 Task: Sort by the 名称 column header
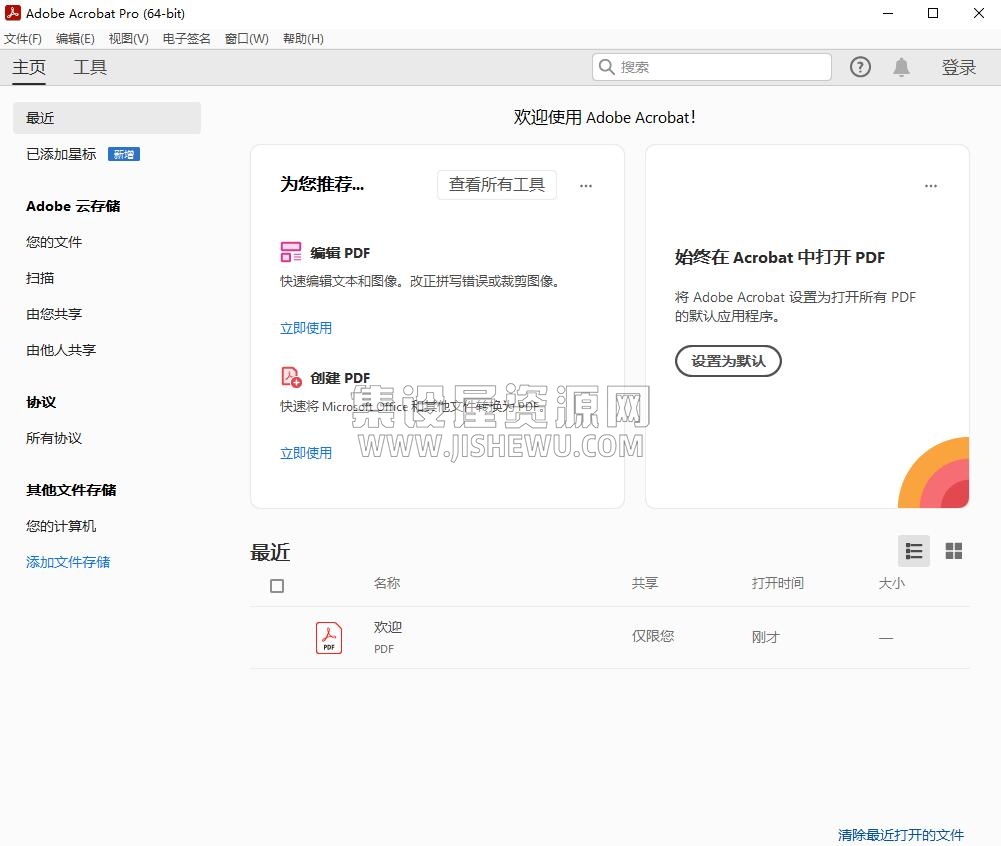[x=387, y=583]
